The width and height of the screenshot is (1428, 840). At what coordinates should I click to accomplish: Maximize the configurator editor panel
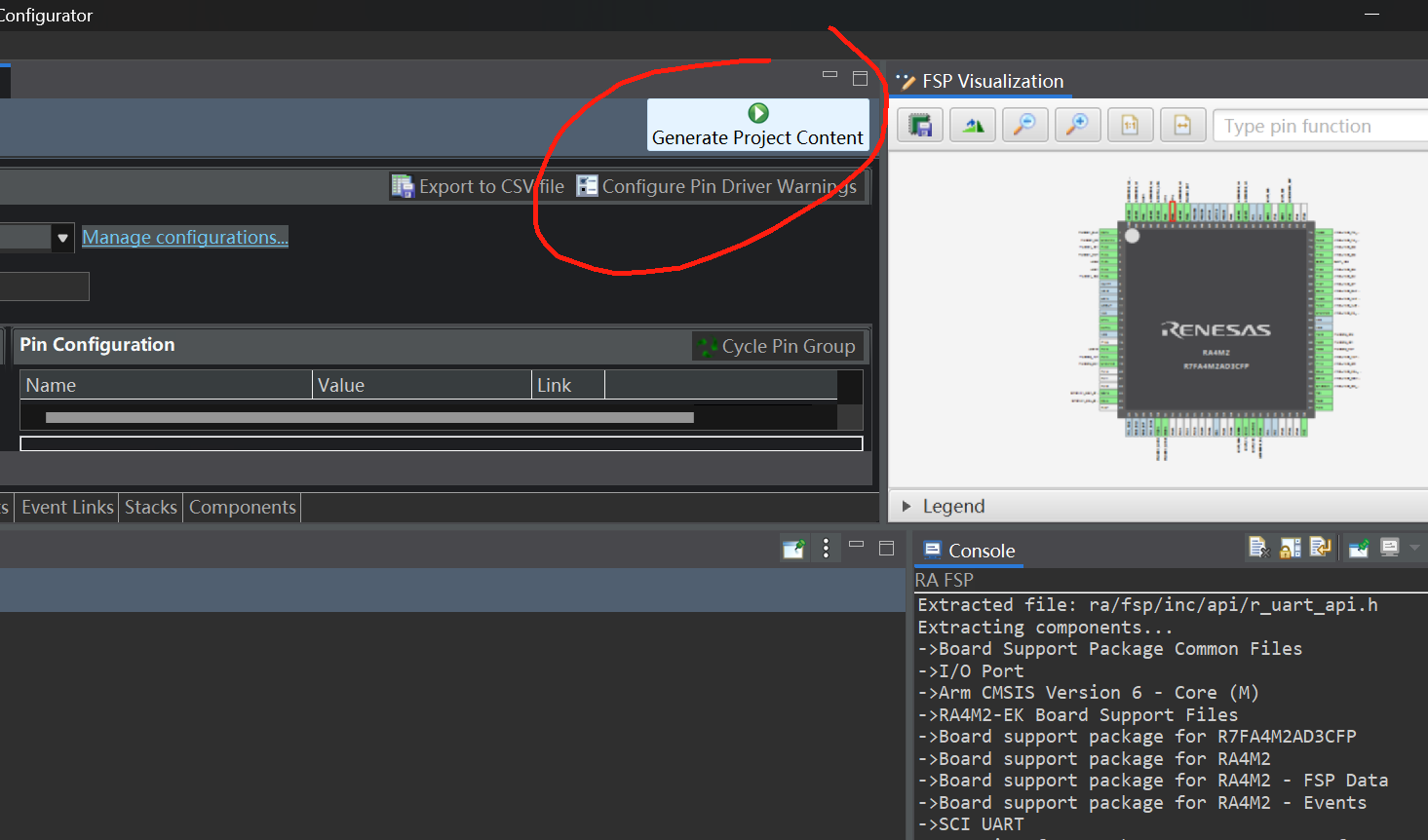860,78
